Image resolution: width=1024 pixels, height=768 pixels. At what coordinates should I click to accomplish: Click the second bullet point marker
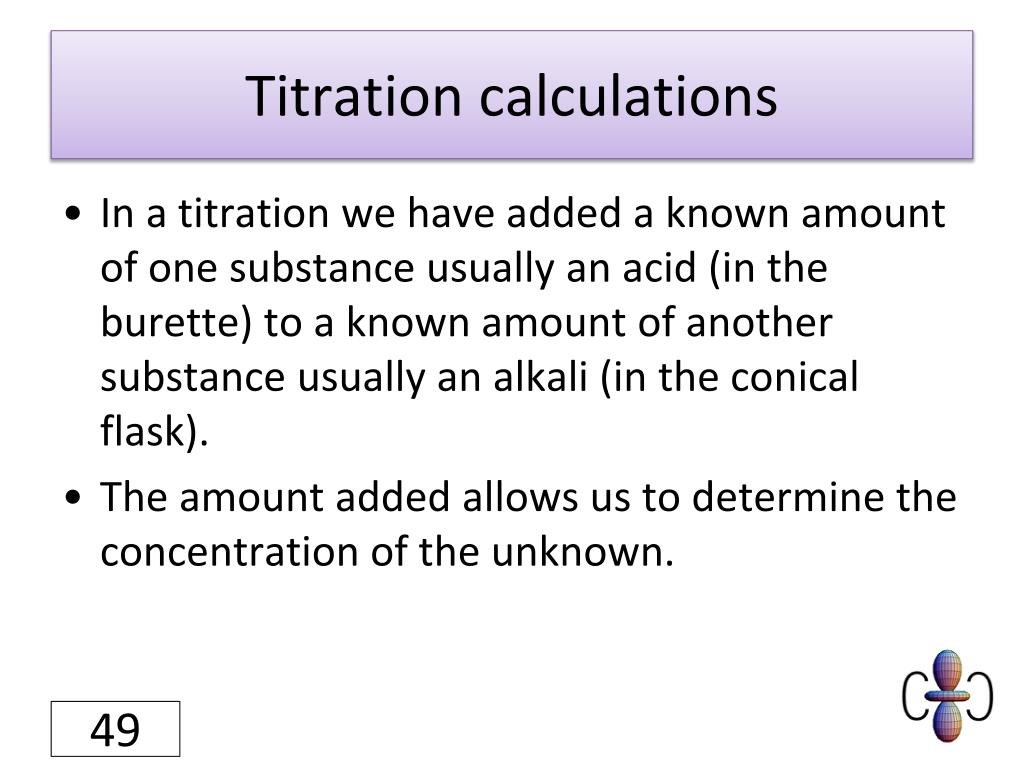[x=74, y=498]
